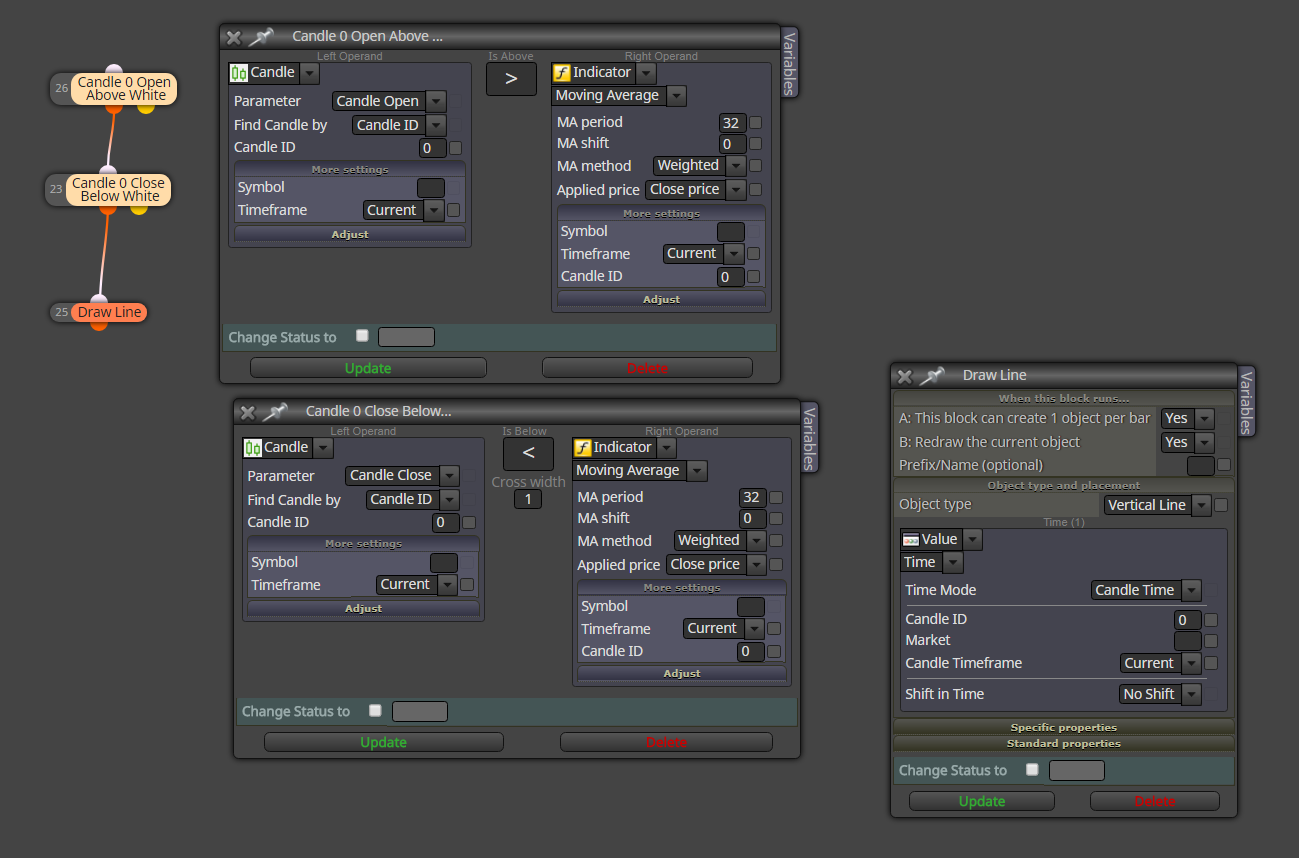Open Find Candle by dropdown in Open Above panel
This screenshot has width=1299, height=858.
399,125
